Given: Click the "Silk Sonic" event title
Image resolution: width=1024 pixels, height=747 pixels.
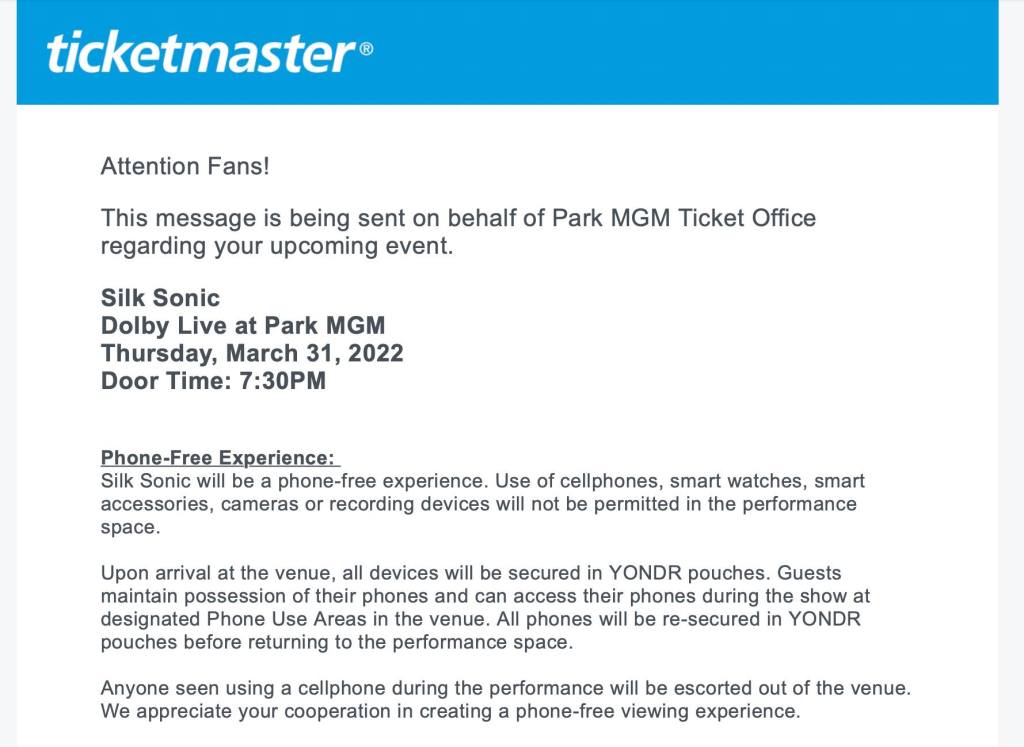Looking at the screenshot, I should point(160,298).
